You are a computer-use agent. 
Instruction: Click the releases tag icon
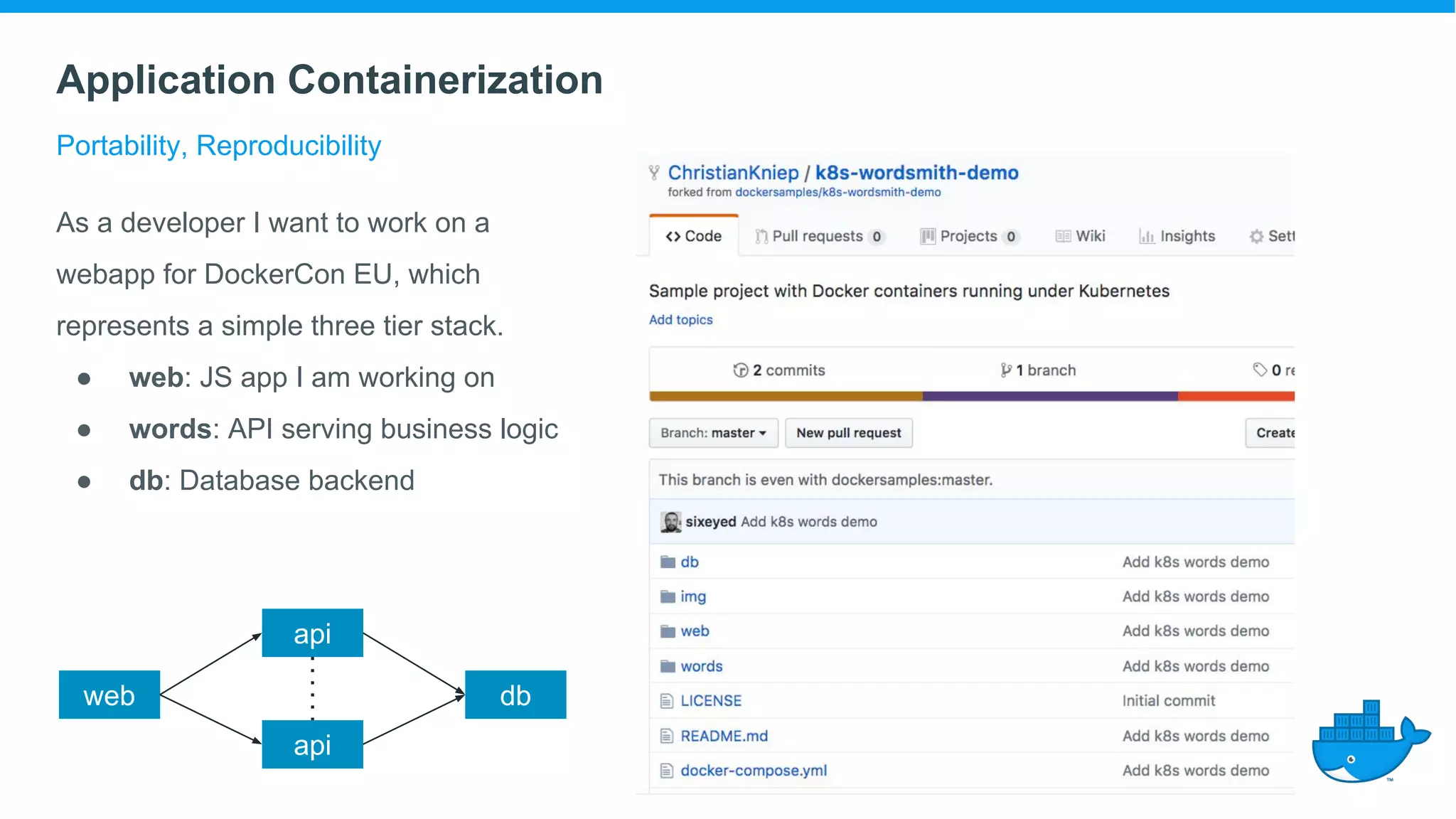[x=1260, y=370]
